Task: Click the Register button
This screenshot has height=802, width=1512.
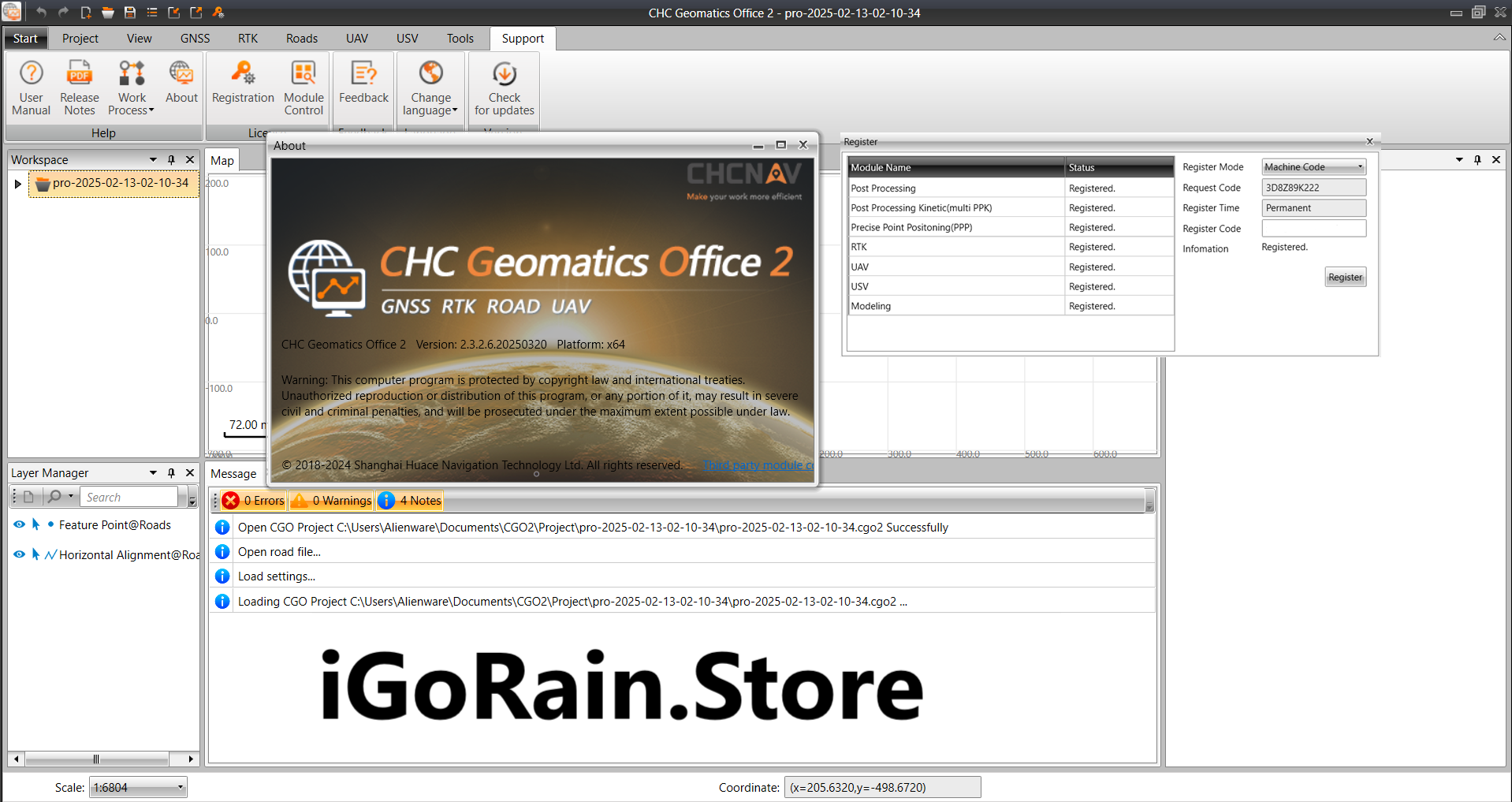Action: [1345, 278]
